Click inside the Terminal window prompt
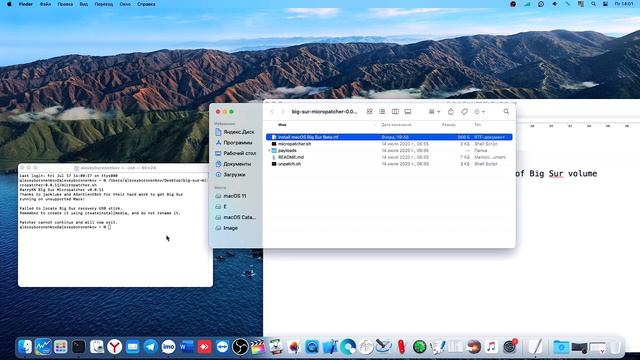This screenshot has height=360, width=640. click(x=109, y=227)
